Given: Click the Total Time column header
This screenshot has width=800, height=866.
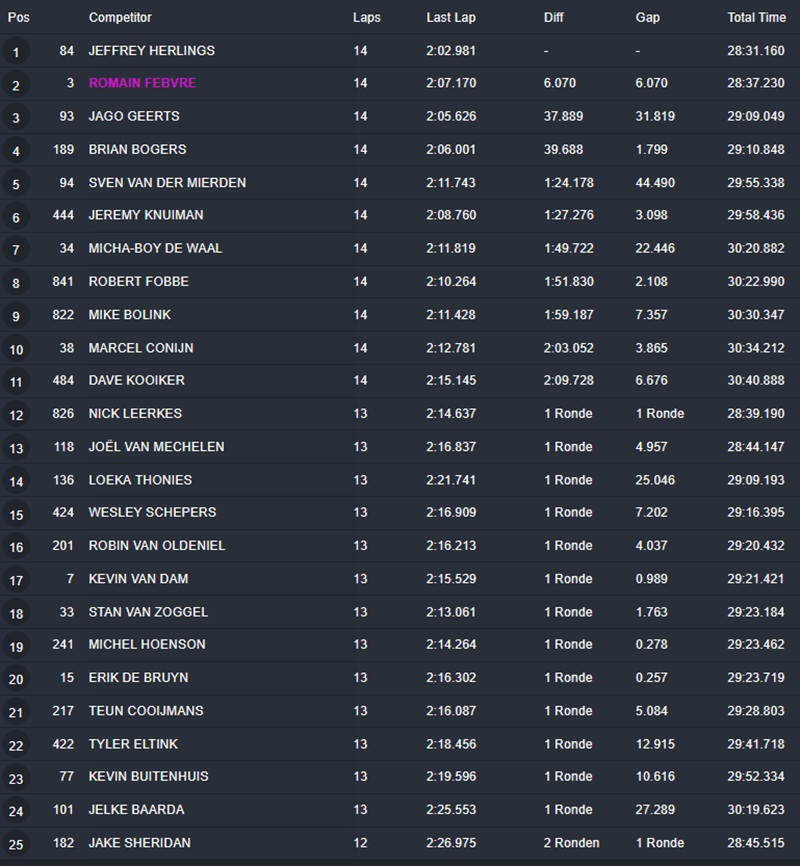Looking at the screenshot, I should [756, 18].
